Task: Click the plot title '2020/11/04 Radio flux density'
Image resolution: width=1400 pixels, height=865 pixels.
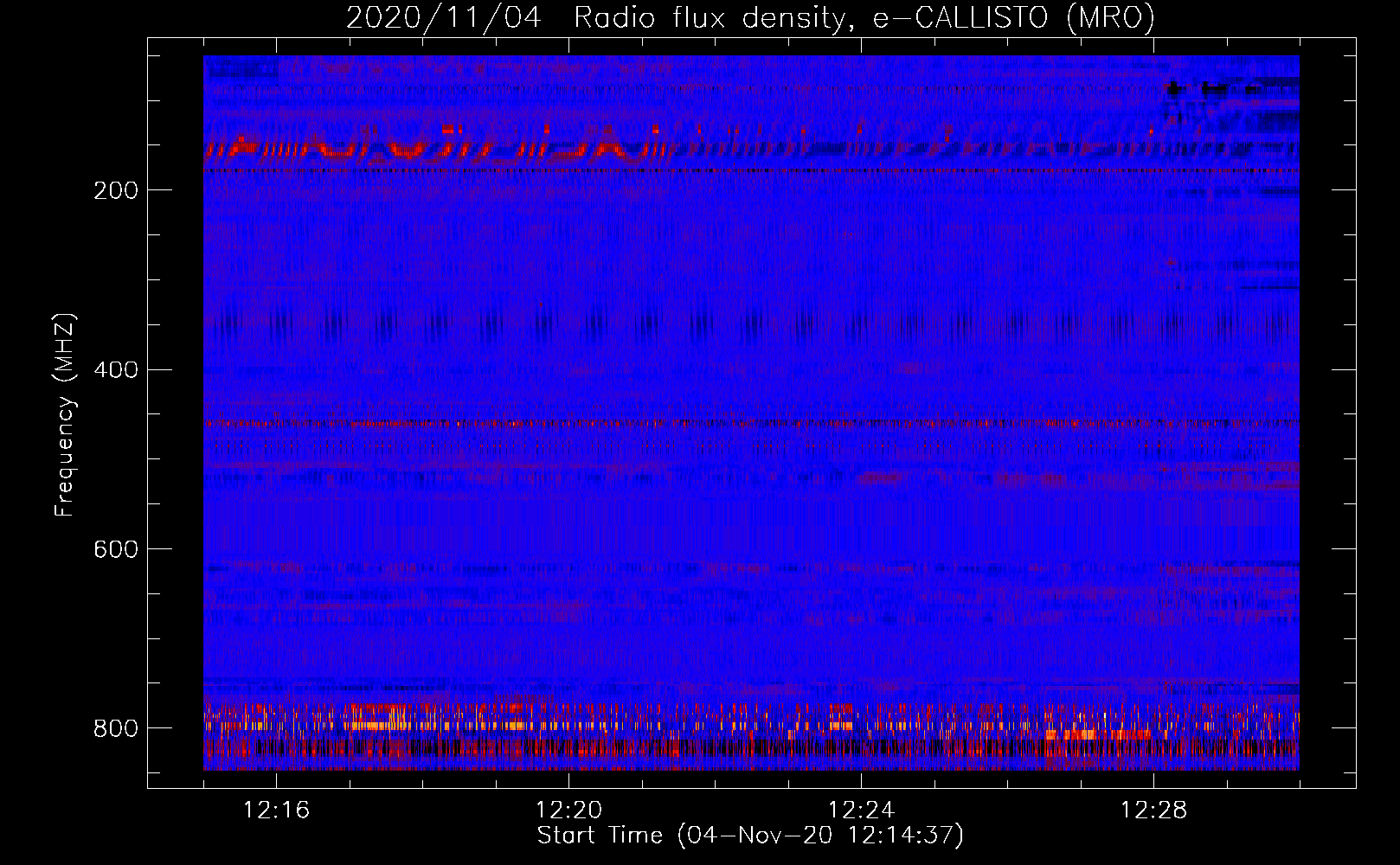Action: coord(750,18)
